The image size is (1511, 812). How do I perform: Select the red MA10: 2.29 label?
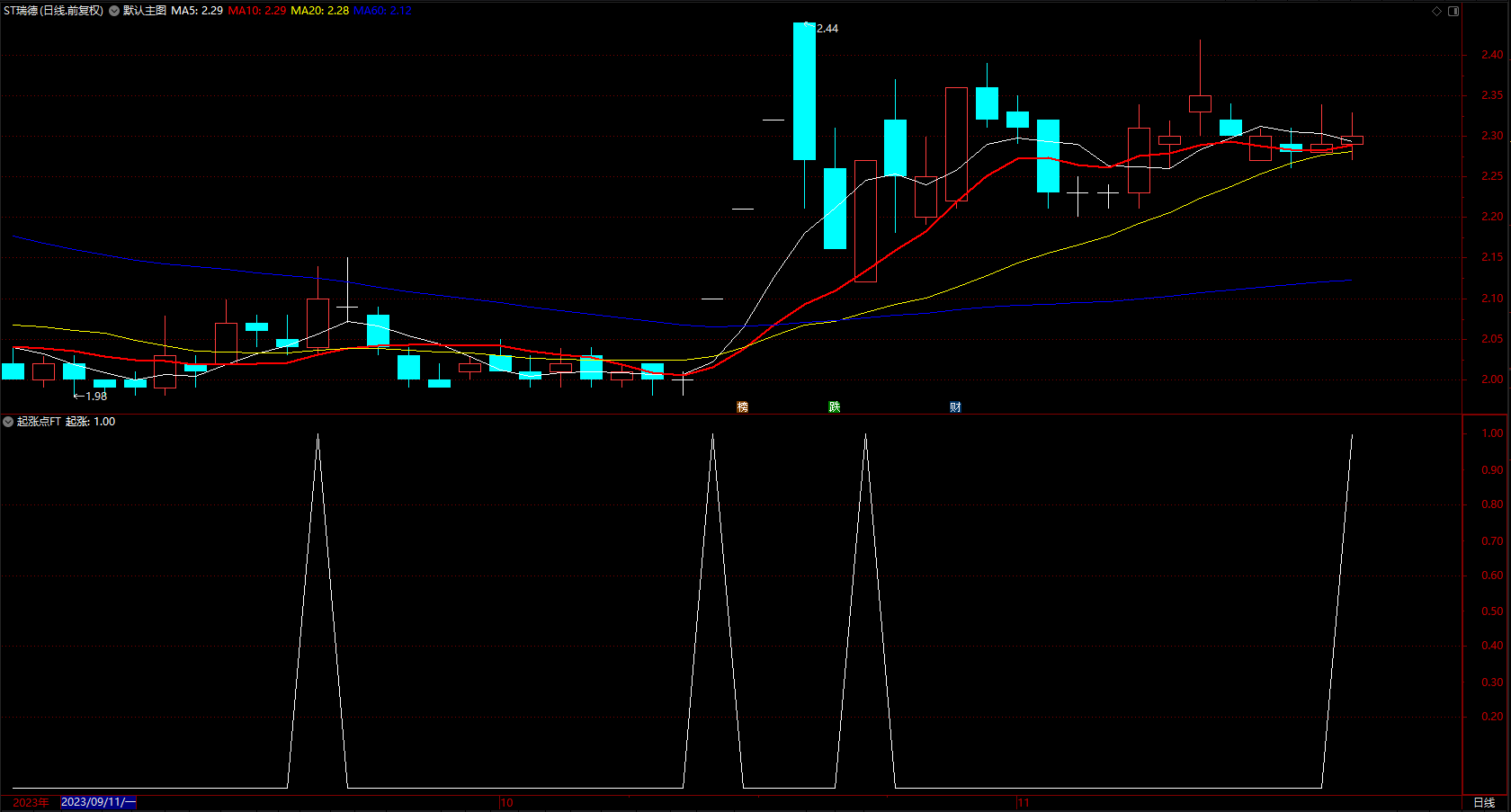click(x=257, y=11)
